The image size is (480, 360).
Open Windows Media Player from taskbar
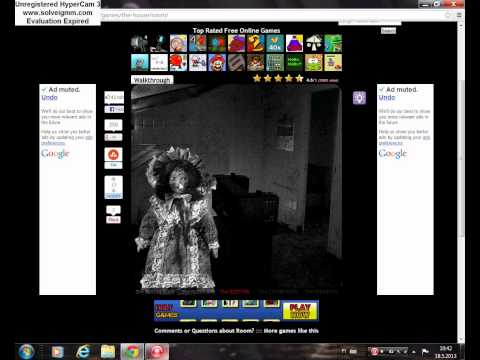point(57,352)
